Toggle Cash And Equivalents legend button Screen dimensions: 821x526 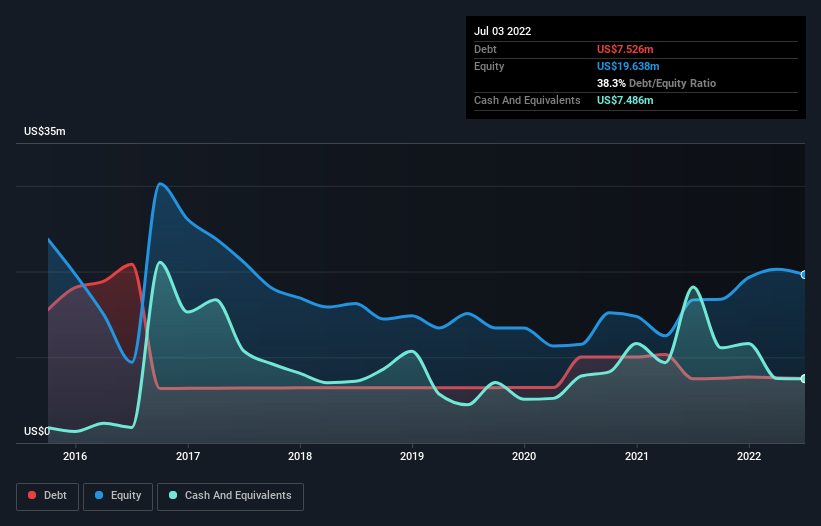point(230,496)
